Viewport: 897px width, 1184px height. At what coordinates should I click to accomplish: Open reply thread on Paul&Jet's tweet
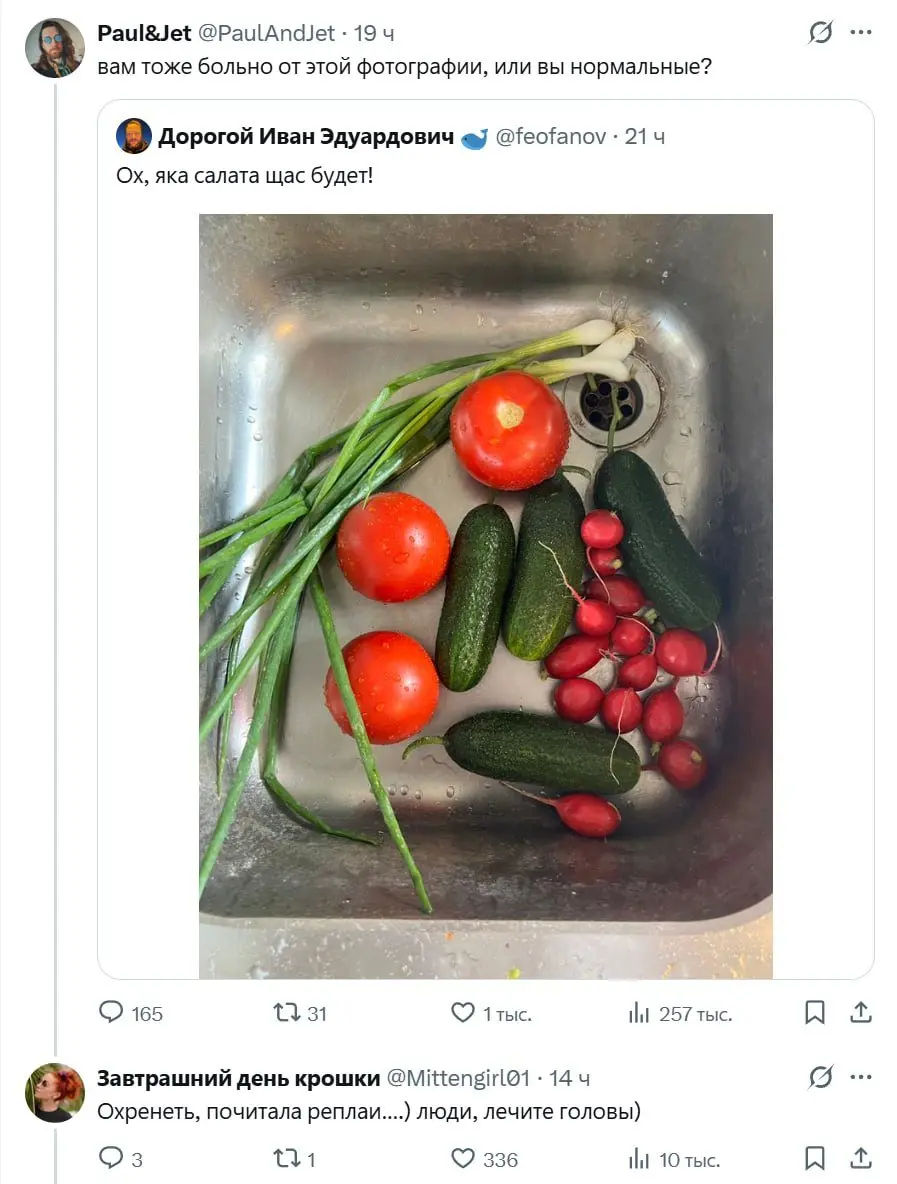pos(130,1013)
